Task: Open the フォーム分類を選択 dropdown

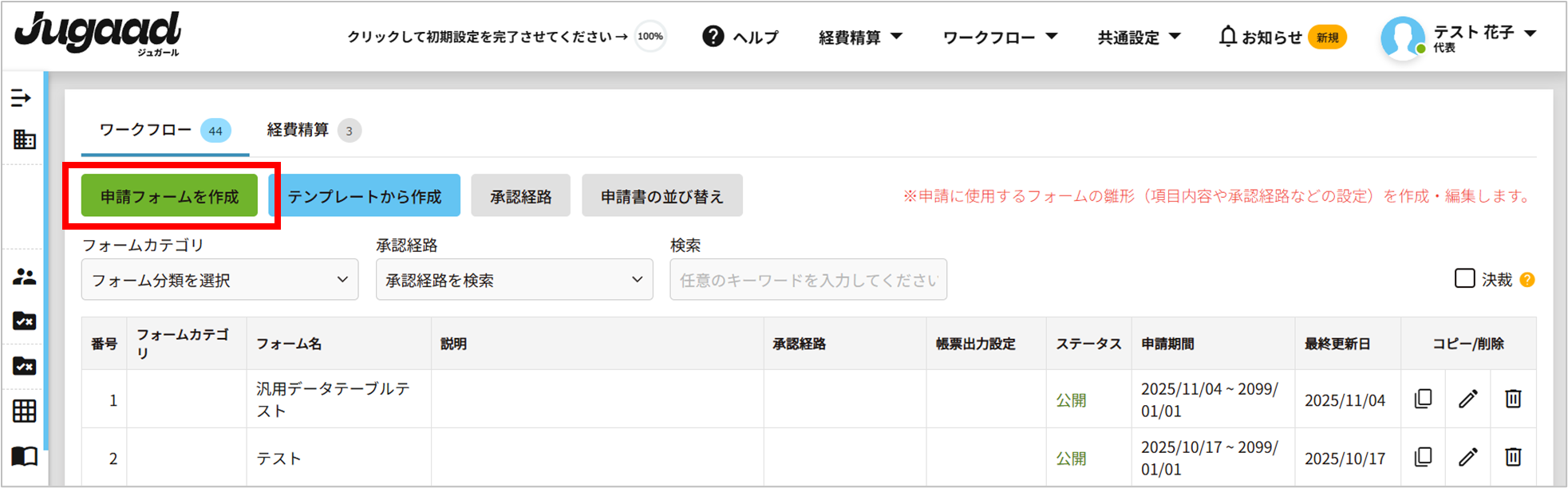Action: pos(219,280)
